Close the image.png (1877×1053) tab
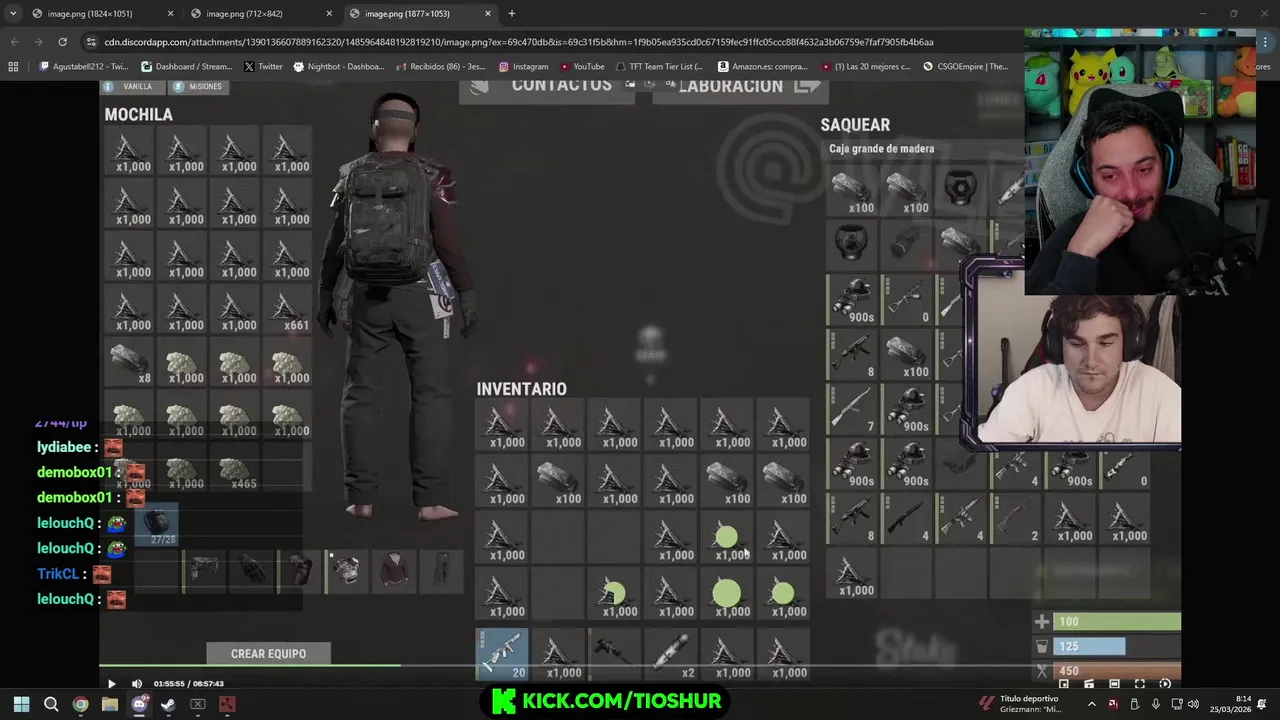Screen dimensions: 1280x720 pos(488,13)
